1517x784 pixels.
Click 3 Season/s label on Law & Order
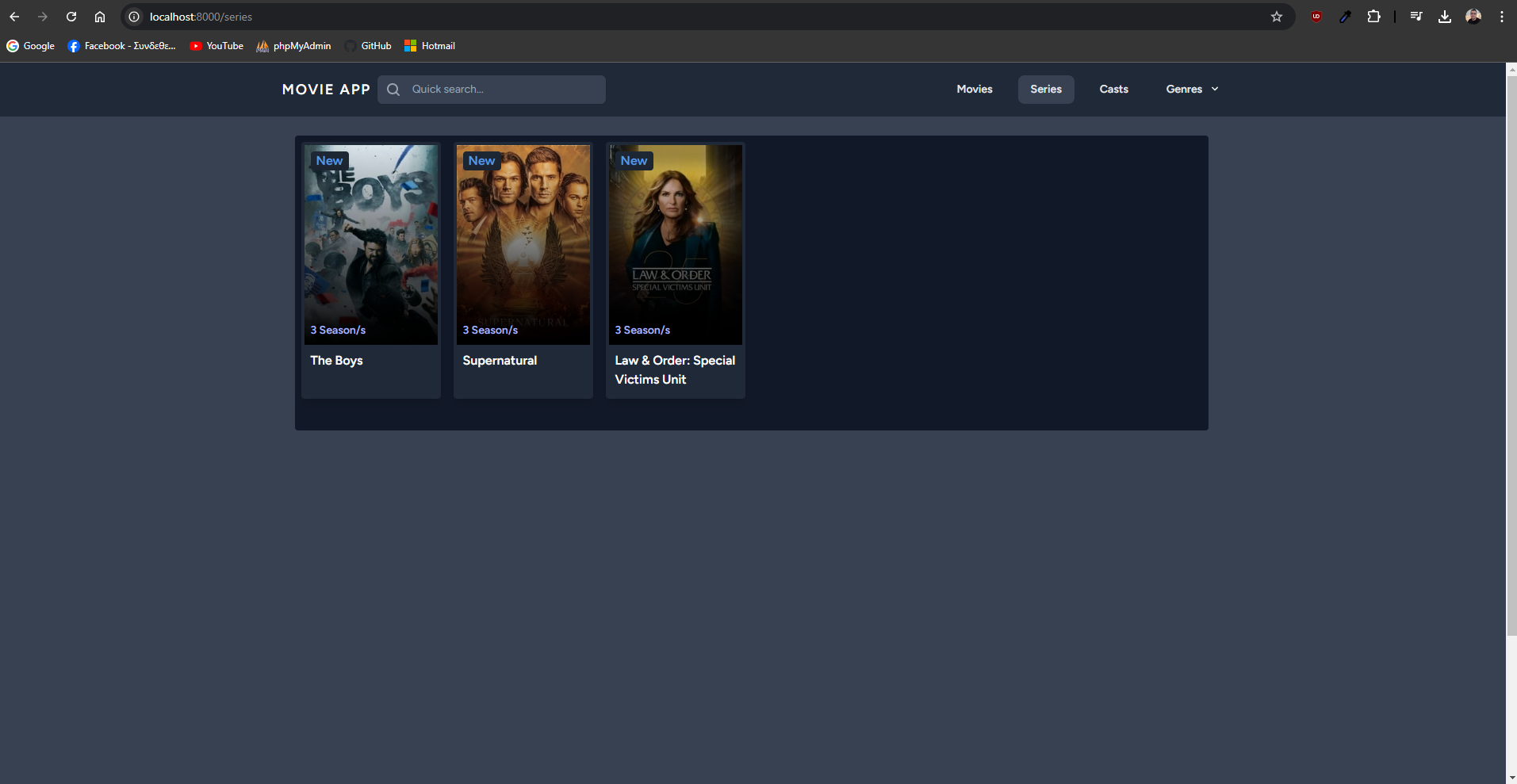642,331
